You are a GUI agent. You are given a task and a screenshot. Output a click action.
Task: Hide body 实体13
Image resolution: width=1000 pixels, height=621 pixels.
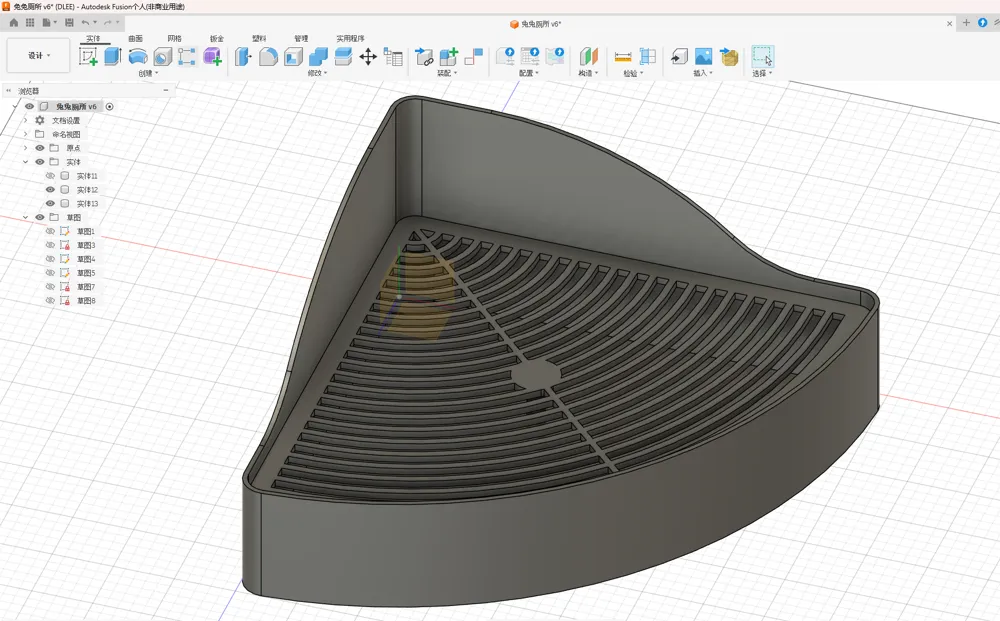click(x=50, y=204)
